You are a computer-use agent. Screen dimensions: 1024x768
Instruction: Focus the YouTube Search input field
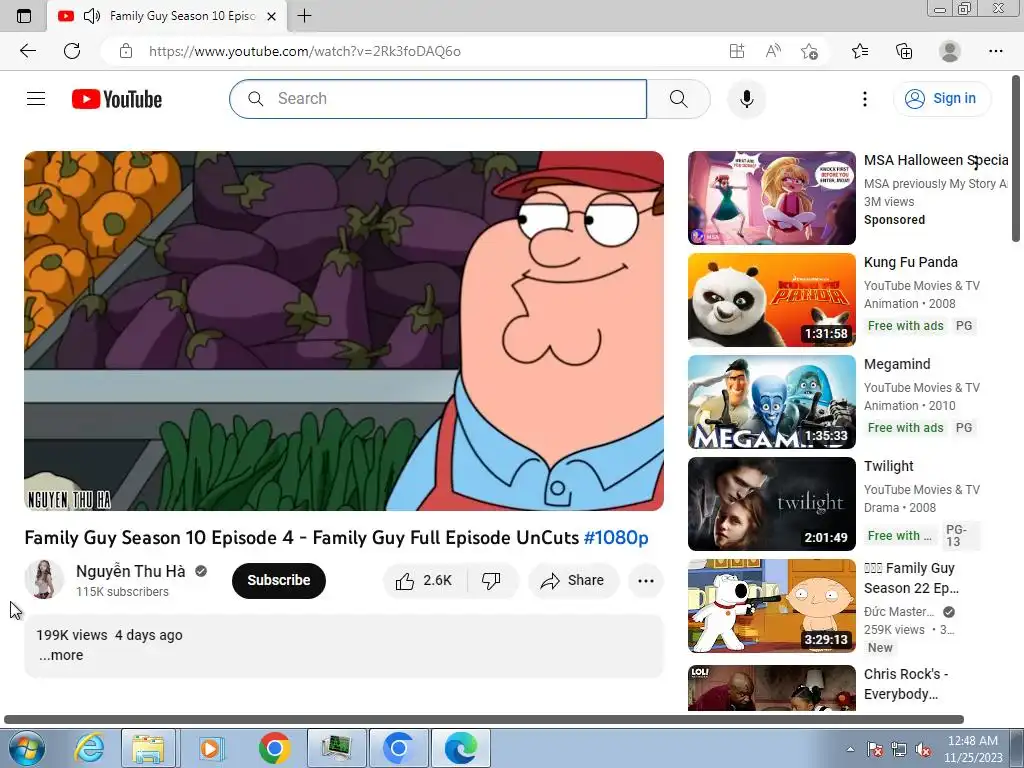coord(438,99)
